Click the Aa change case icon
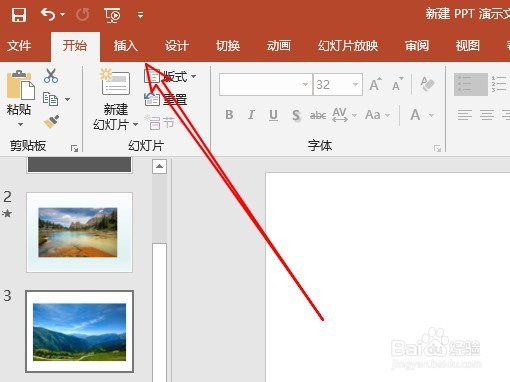Image resolution: width=510 pixels, height=382 pixels. pos(373,115)
